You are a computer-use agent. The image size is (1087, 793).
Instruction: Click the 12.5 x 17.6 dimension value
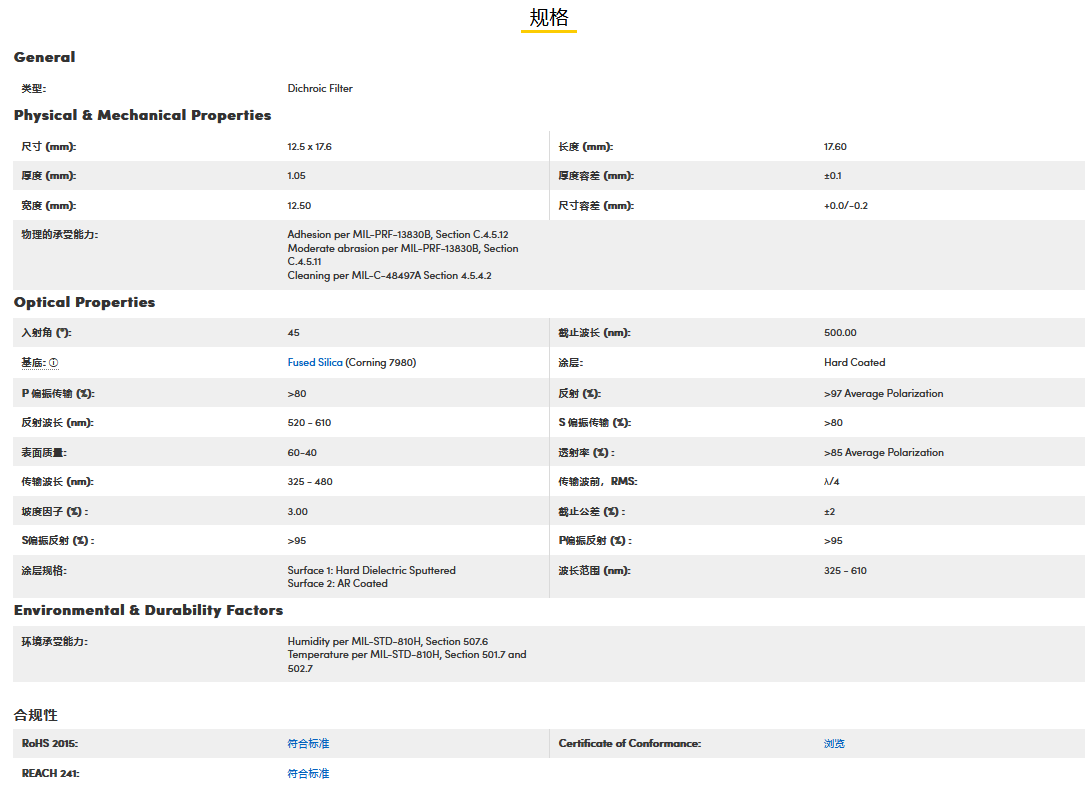pyautogui.click(x=309, y=147)
